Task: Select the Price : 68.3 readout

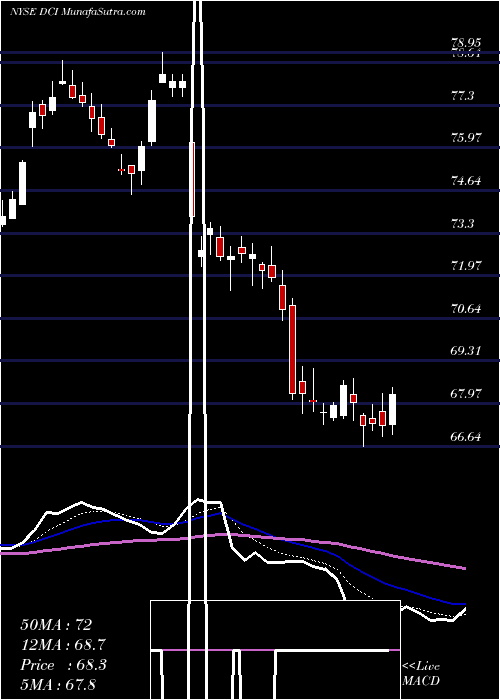Action: [x=63, y=665]
